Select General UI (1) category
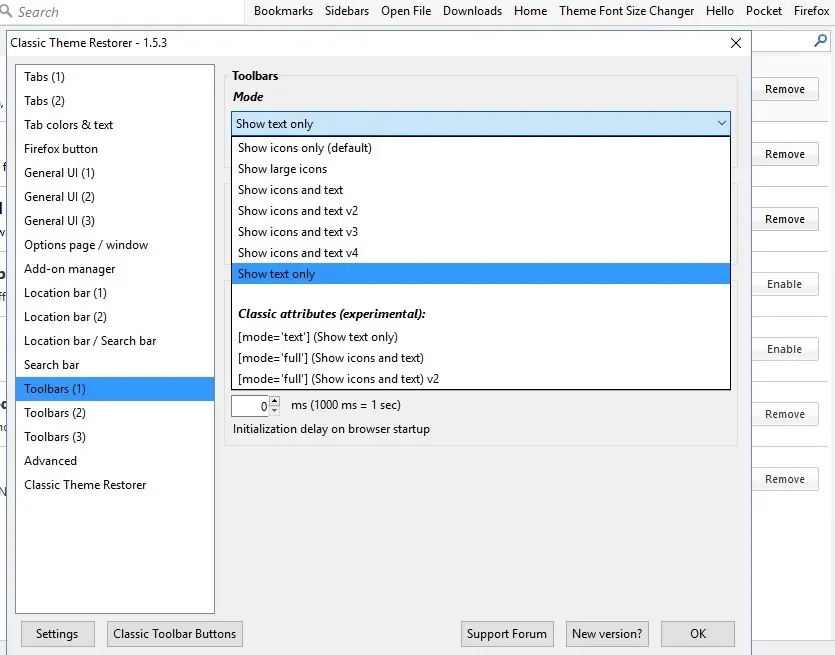The width and height of the screenshot is (835, 655). click(115, 173)
